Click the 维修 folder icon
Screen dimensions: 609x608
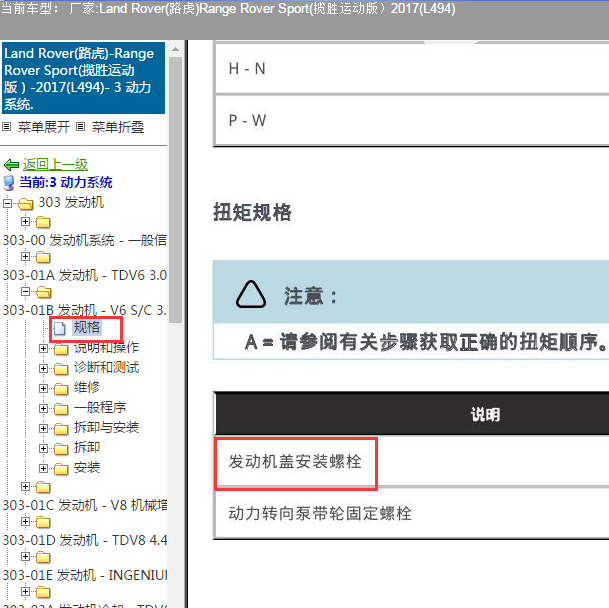click(x=61, y=389)
